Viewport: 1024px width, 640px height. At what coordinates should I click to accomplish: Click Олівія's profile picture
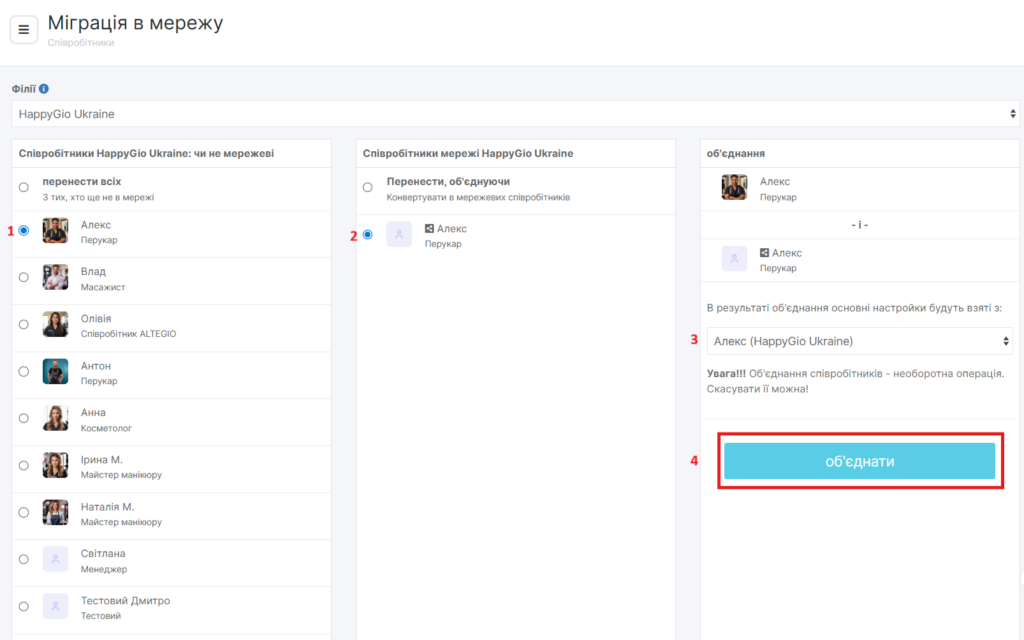(55, 324)
